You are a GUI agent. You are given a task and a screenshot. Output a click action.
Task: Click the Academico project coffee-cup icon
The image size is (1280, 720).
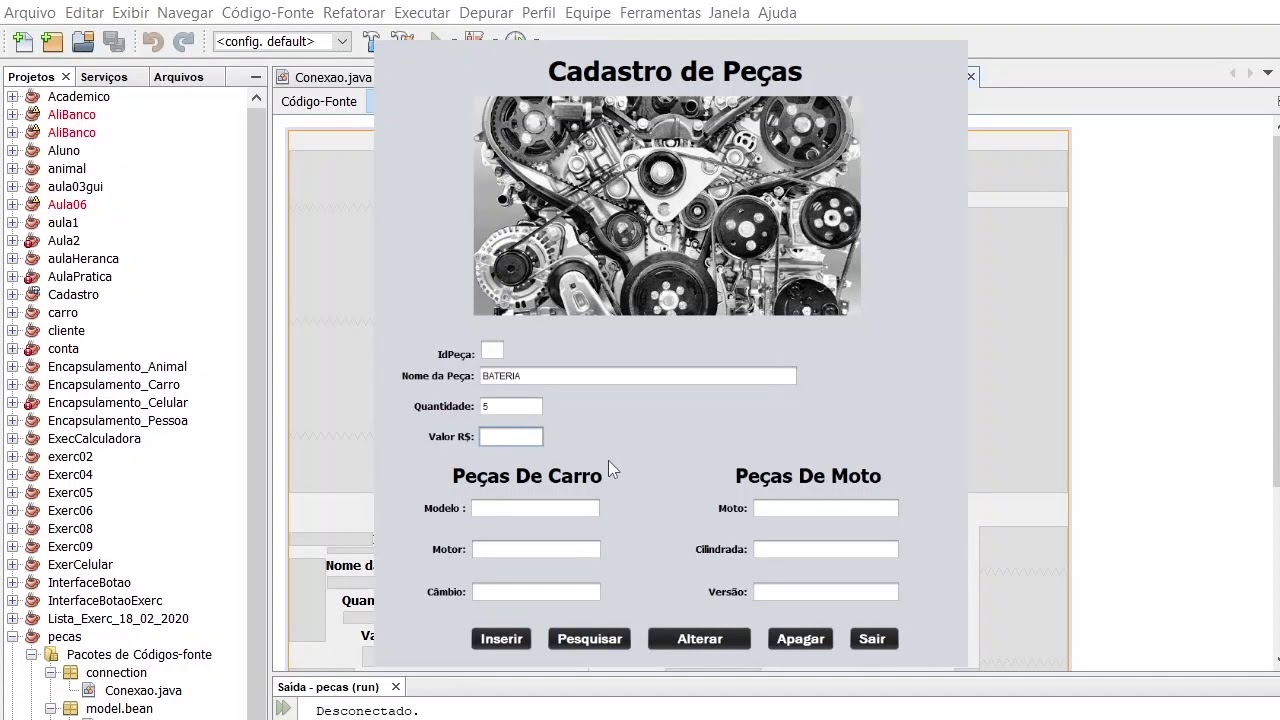tap(32, 97)
